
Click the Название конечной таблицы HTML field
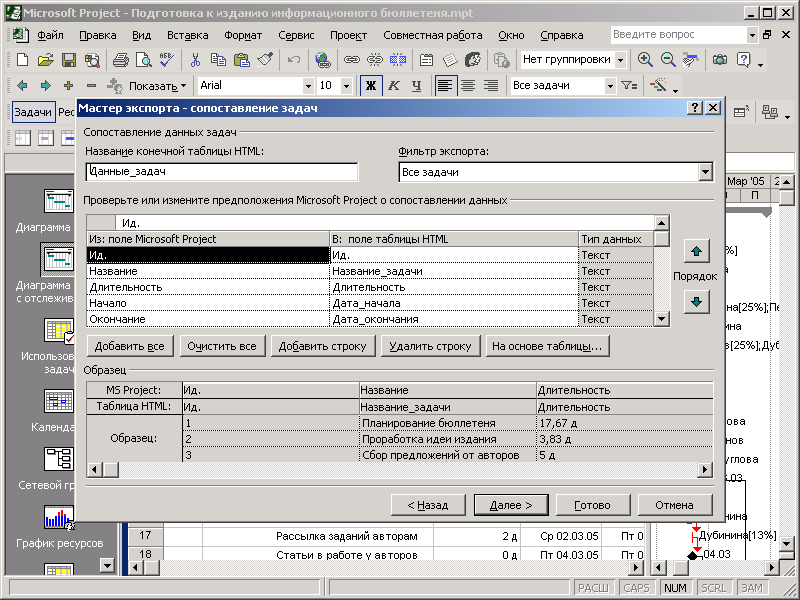[222, 171]
